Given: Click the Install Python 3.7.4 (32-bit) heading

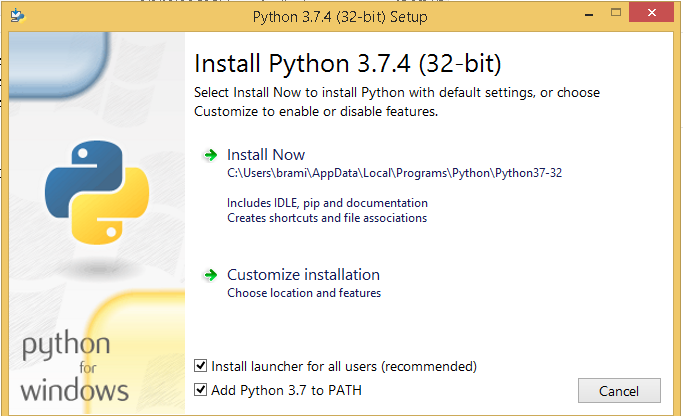Looking at the screenshot, I should [347, 64].
